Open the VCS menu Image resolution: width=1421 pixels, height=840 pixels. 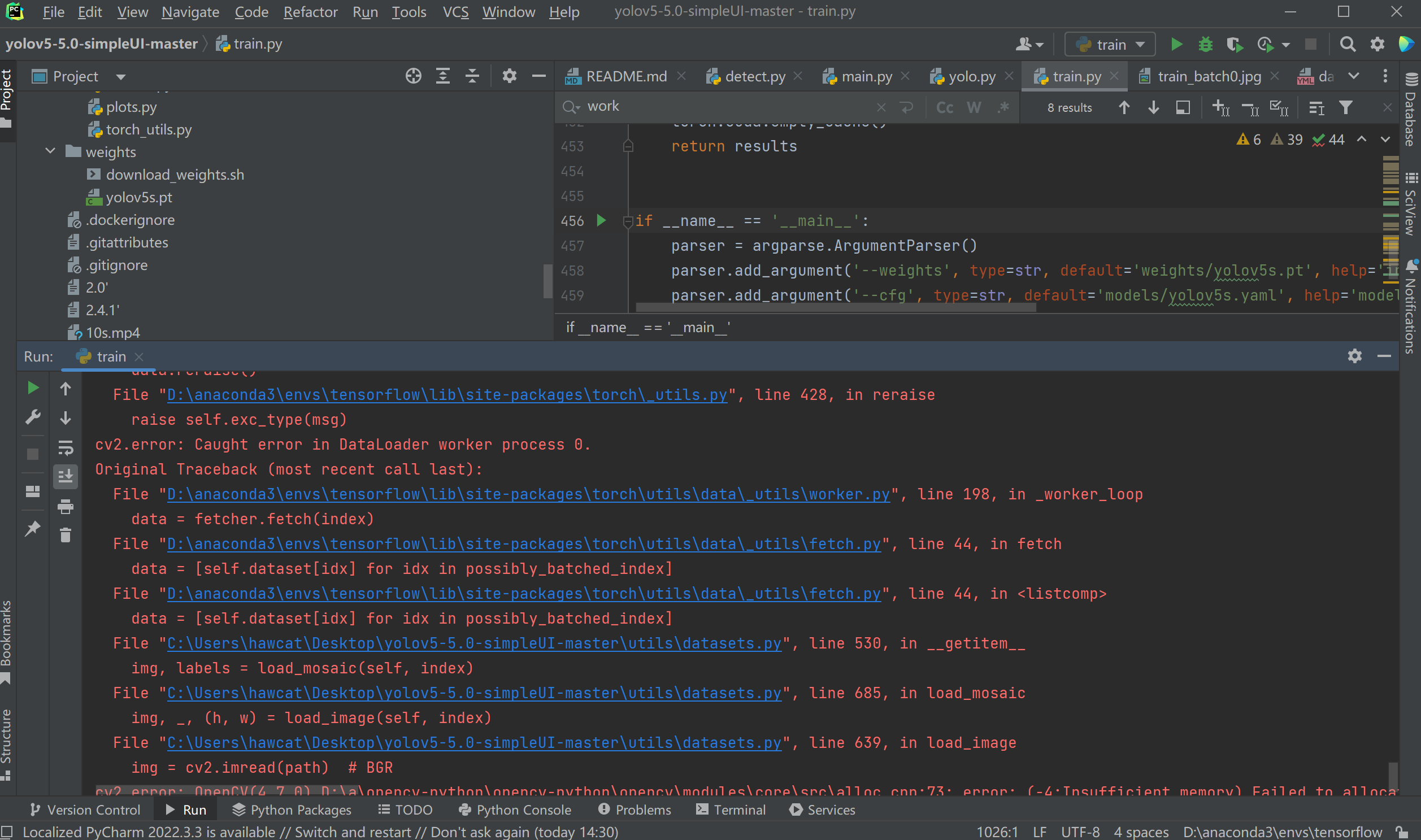click(x=455, y=12)
